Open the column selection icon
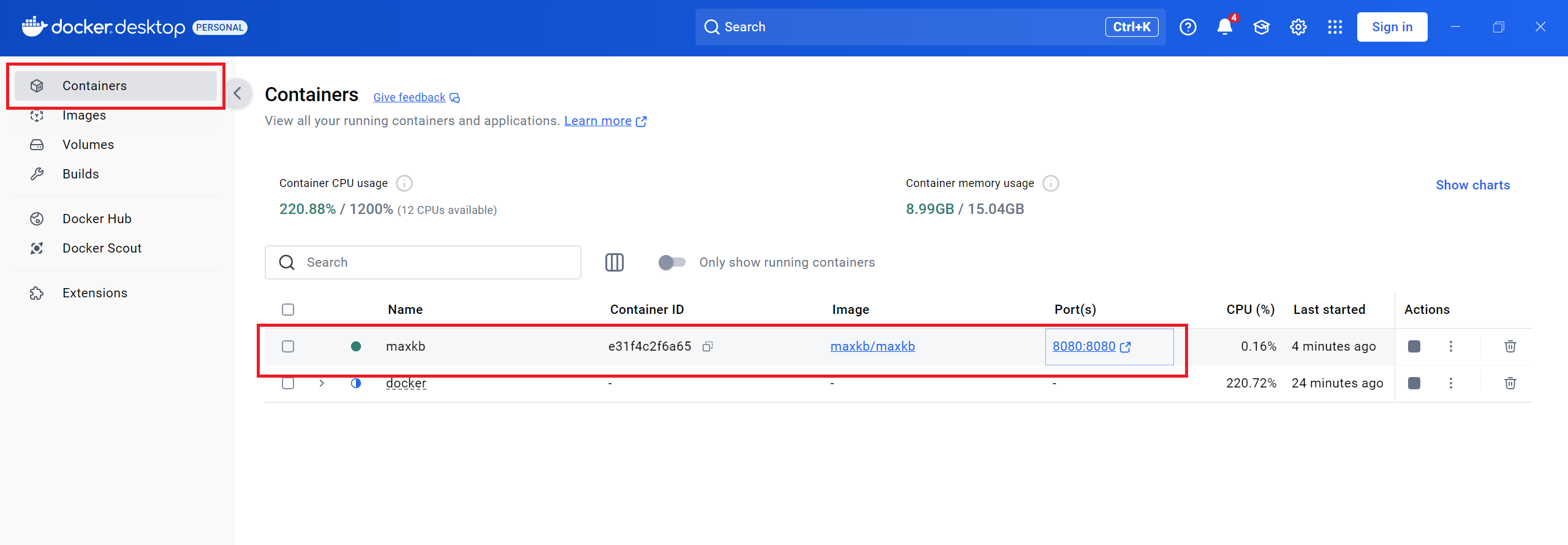The height and width of the screenshot is (545, 1568). pyautogui.click(x=614, y=262)
